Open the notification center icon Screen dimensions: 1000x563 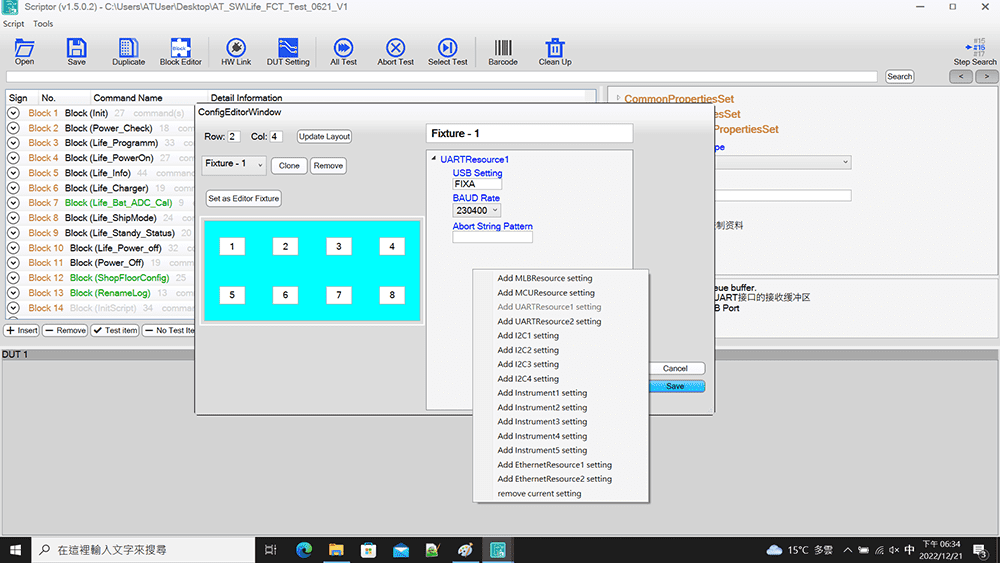[980, 550]
